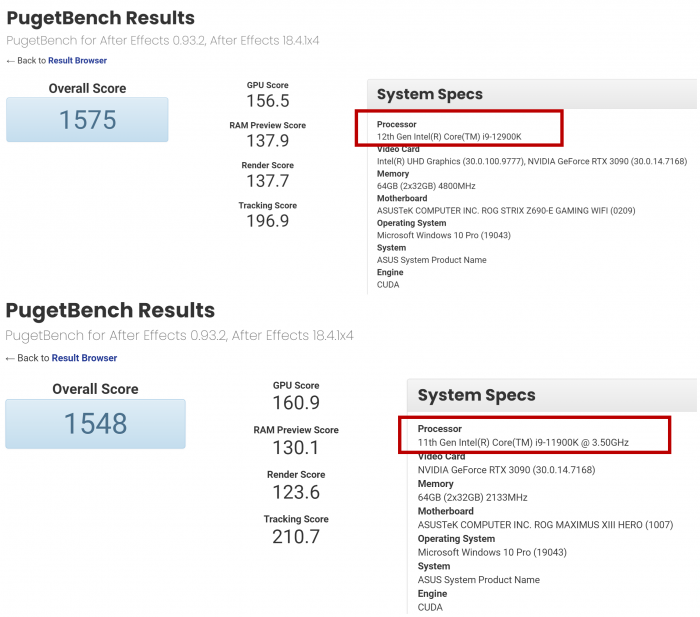Click the RAM Preview Score value 130.1

coord(295,448)
